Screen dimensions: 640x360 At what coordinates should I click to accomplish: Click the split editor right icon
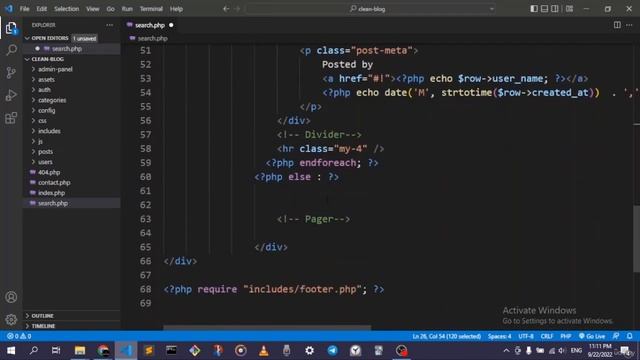tap(617, 25)
